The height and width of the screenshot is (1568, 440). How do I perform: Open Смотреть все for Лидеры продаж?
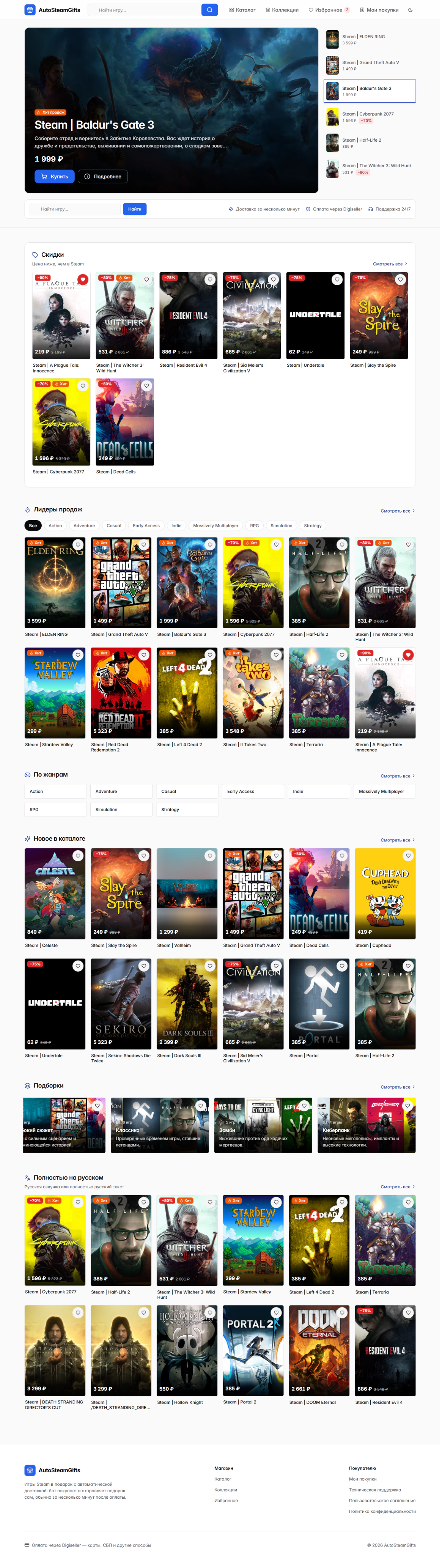click(398, 511)
